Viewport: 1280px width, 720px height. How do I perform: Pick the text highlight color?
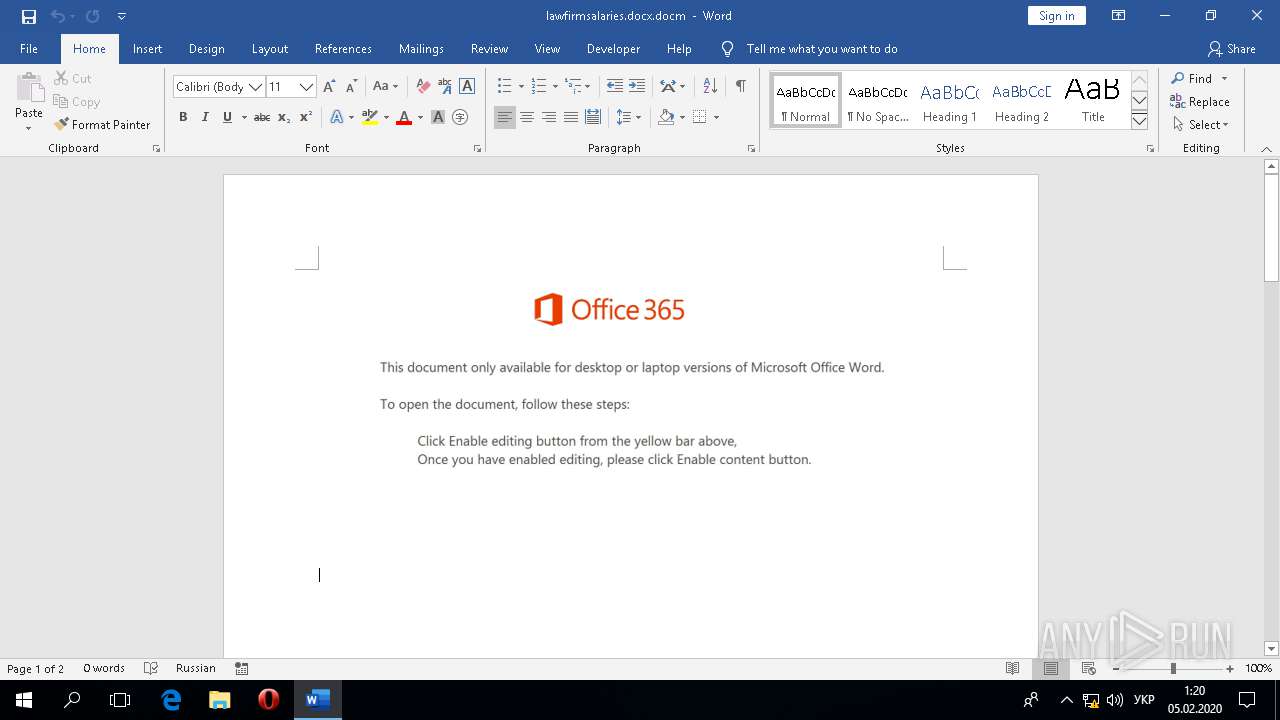pyautogui.click(x=369, y=117)
